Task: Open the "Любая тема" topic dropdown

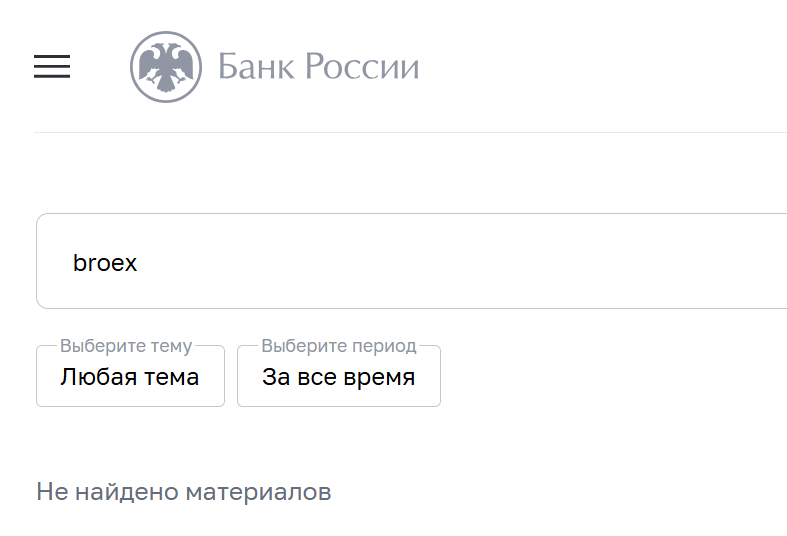Action: pos(130,377)
